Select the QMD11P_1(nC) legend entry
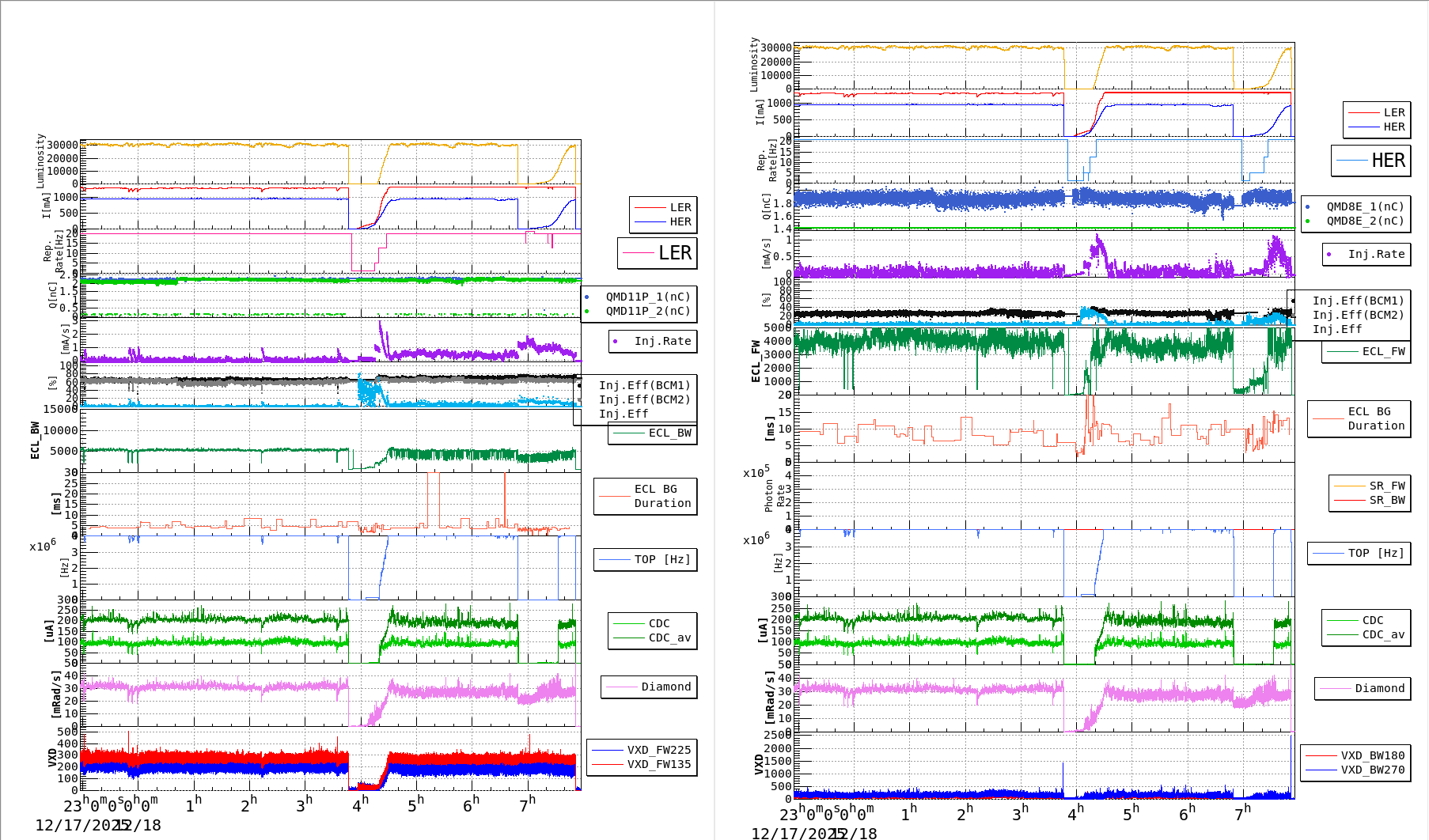Image resolution: width=1429 pixels, height=840 pixels. 647,297
